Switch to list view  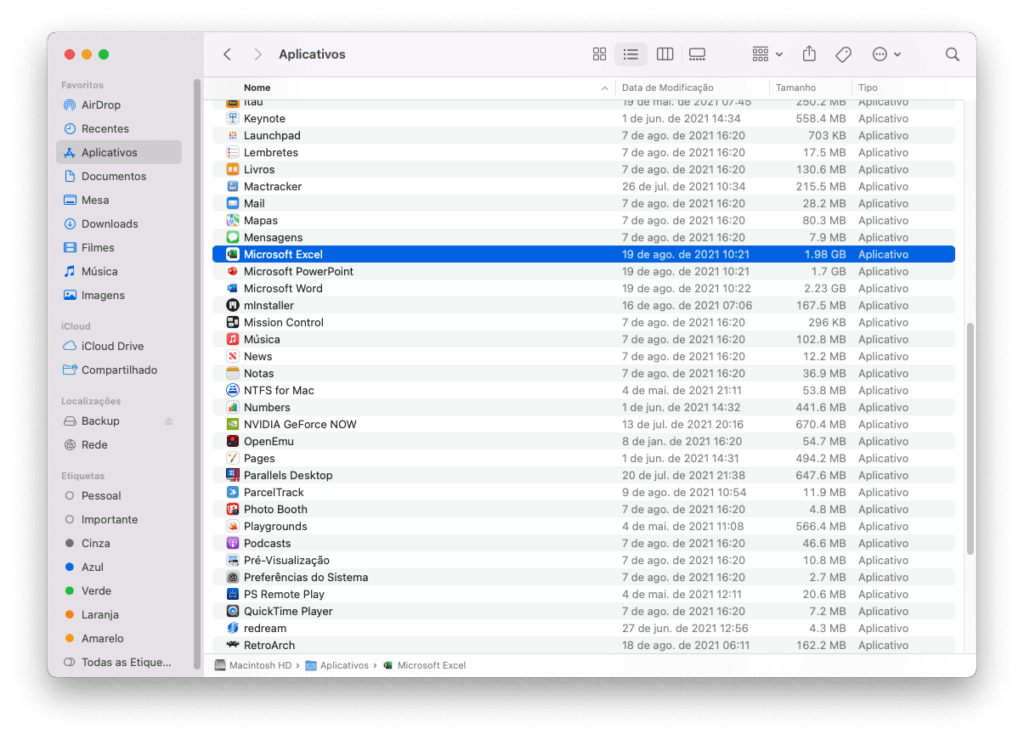click(x=631, y=54)
